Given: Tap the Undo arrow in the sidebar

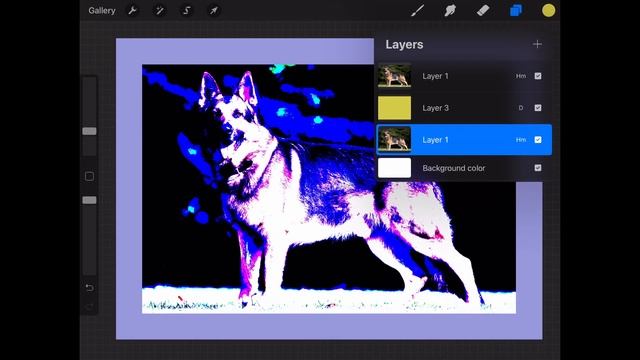Looking at the screenshot, I should click(89, 288).
